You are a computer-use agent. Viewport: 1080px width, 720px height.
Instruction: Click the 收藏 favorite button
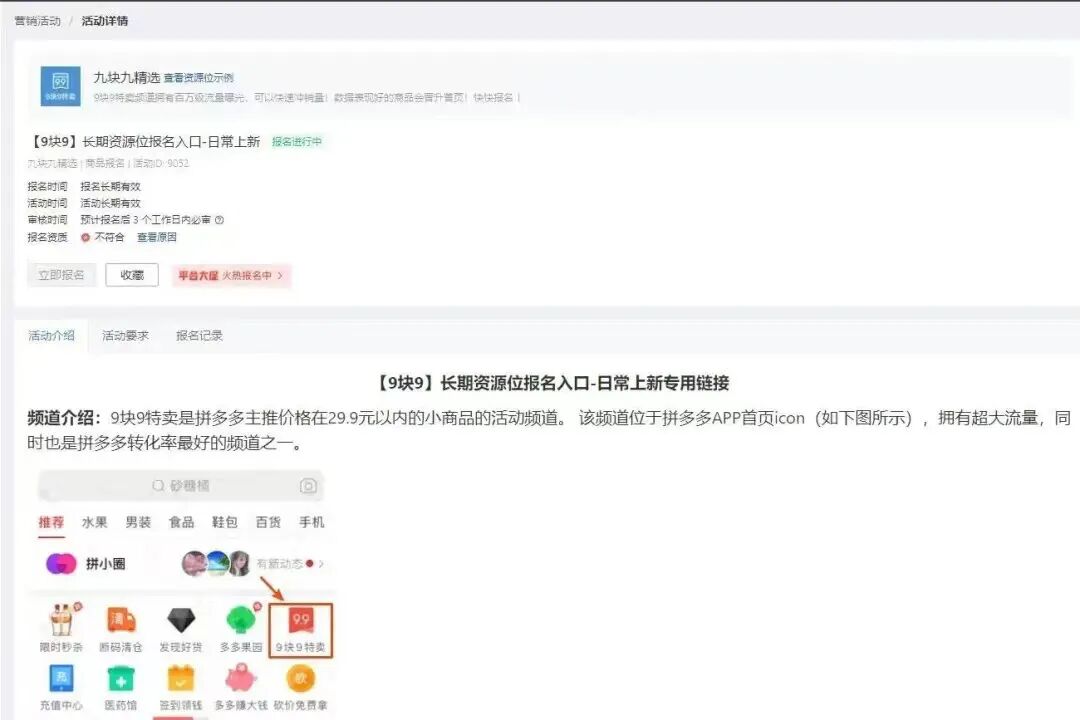[x=132, y=274]
